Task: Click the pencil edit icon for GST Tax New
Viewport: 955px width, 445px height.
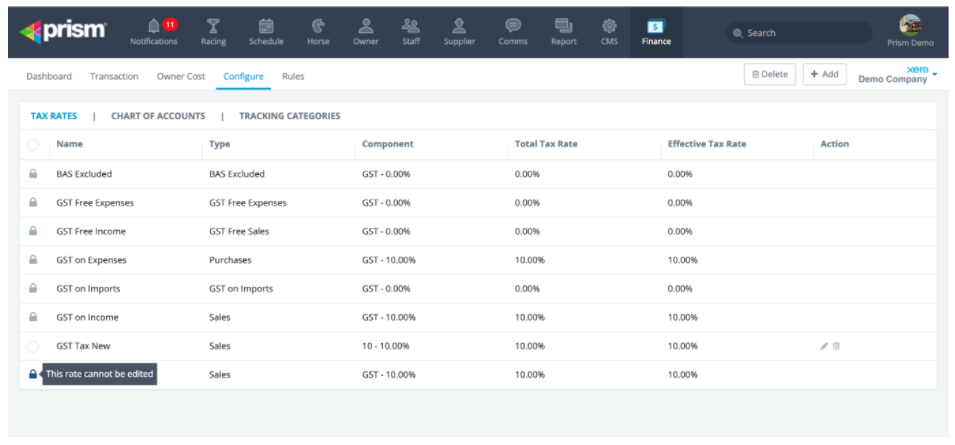Action: pos(824,346)
